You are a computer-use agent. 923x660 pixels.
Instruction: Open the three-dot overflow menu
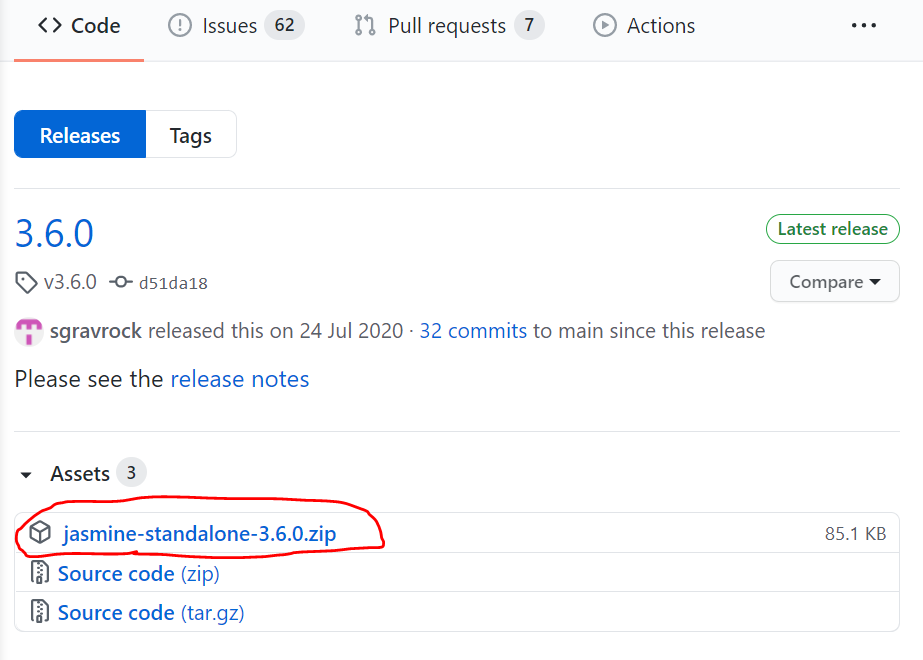864,26
